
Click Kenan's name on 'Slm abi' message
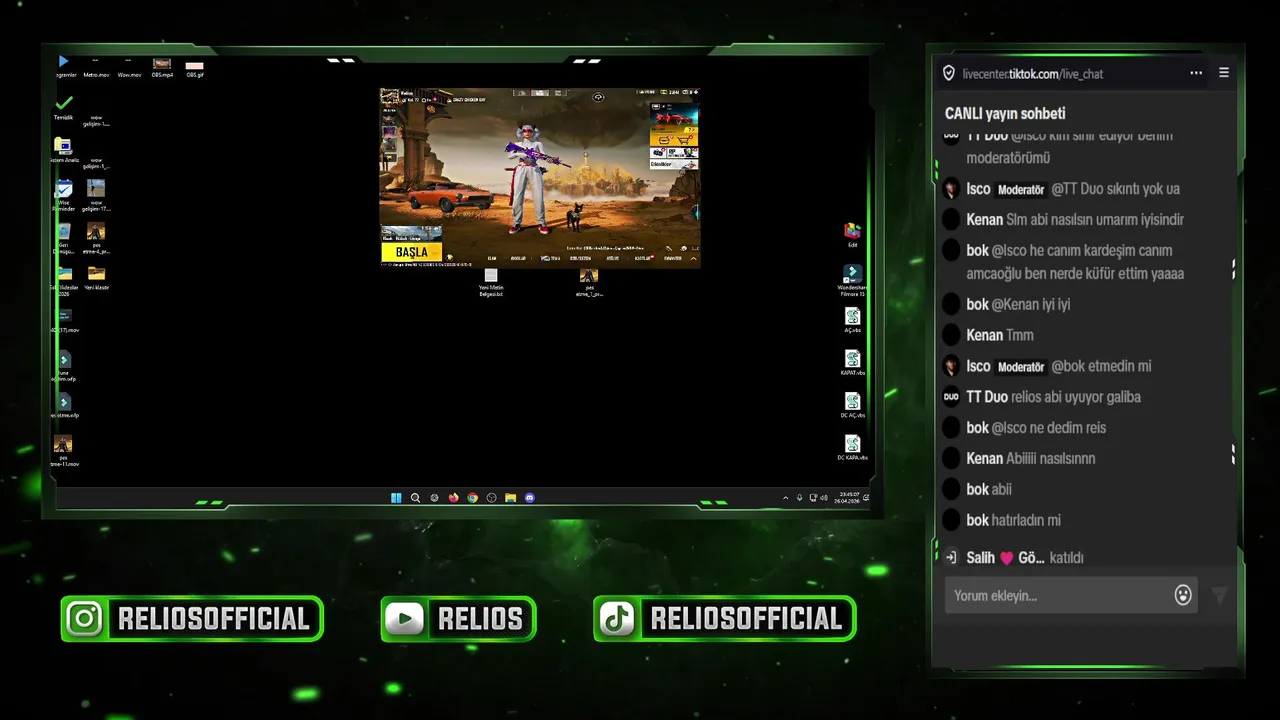click(x=985, y=220)
